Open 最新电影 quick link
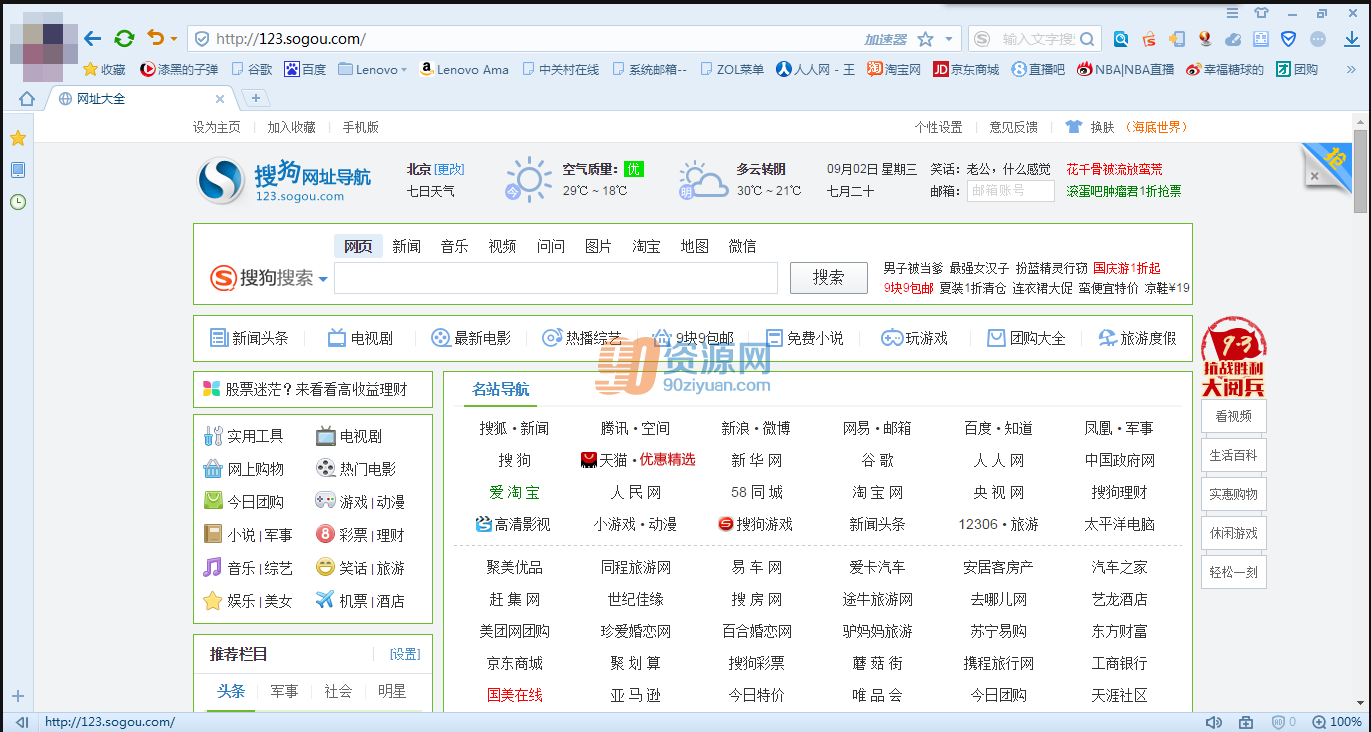1371x732 pixels. pos(471,338)
